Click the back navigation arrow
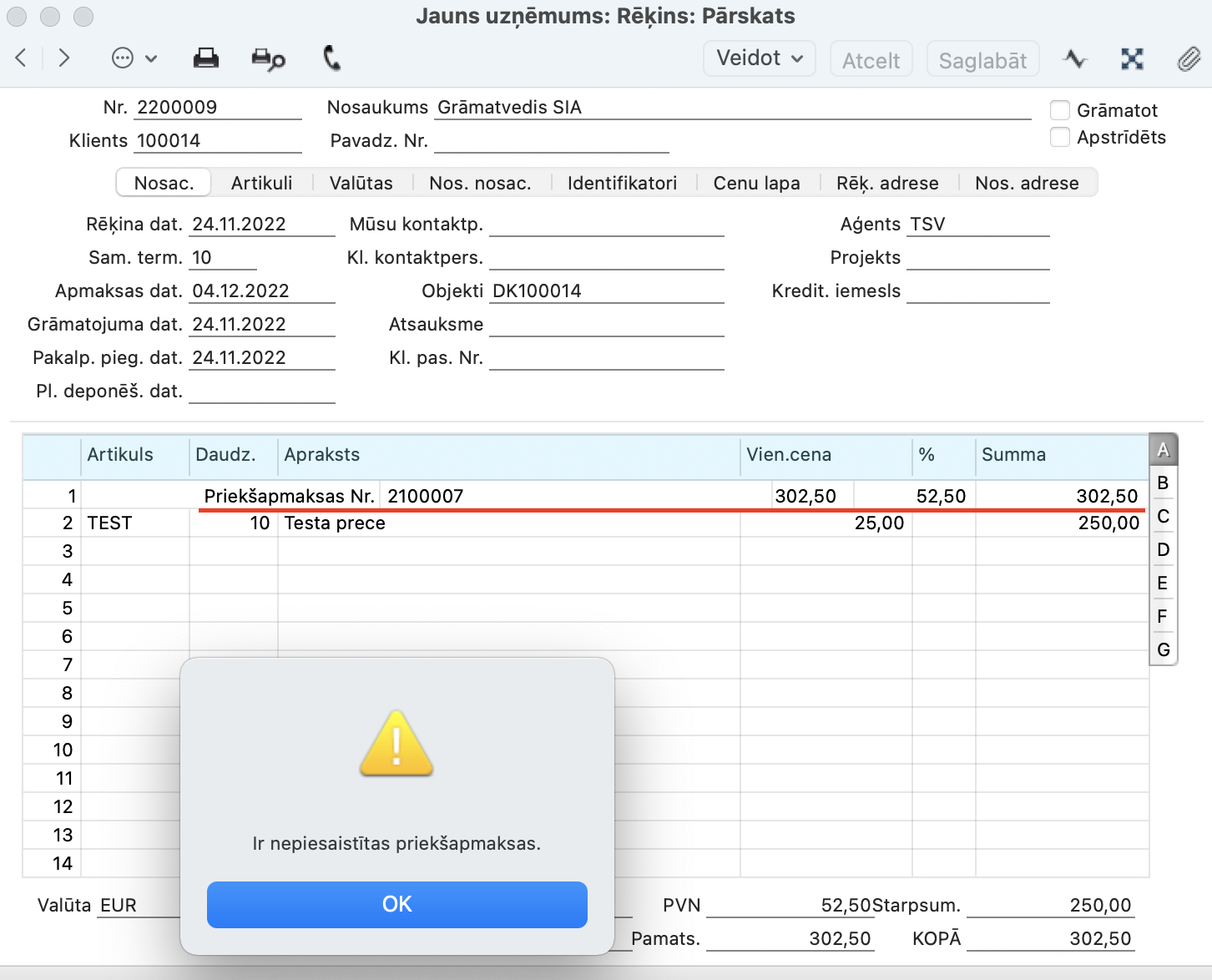 22,58
